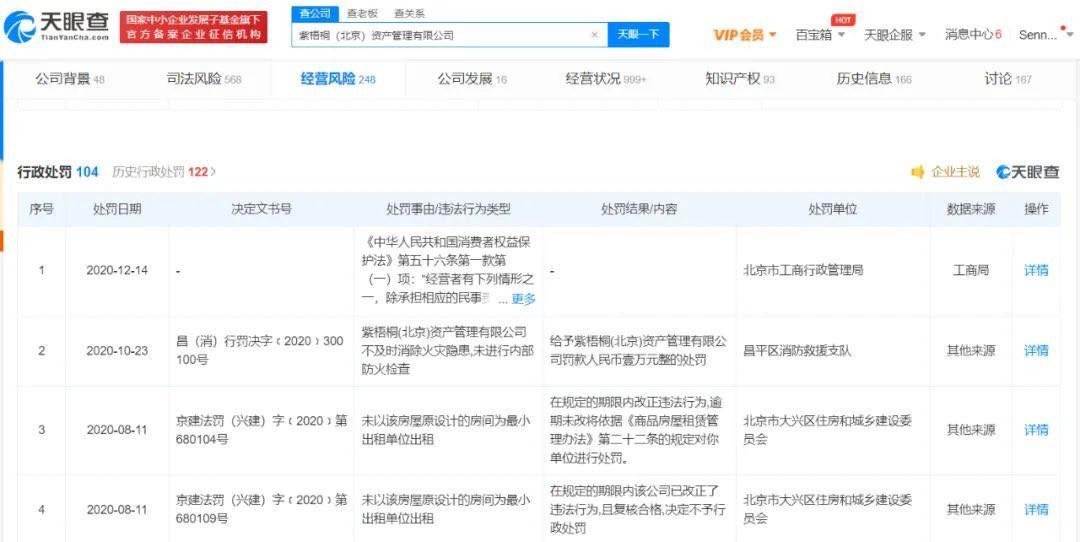The width and height of the screenshot is (1080, 542).
Task: Click the 操作 column header
Action: (x=1036, y=209)
